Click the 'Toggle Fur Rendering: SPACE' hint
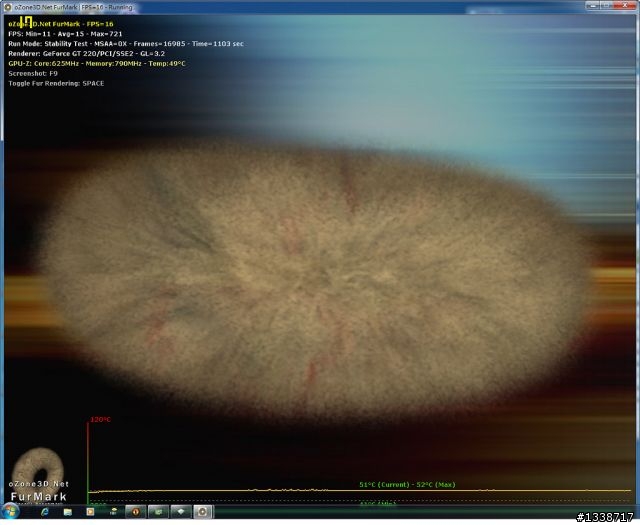Screen dimensions: 640x525 pyautogui.click(x=56, y=83)
